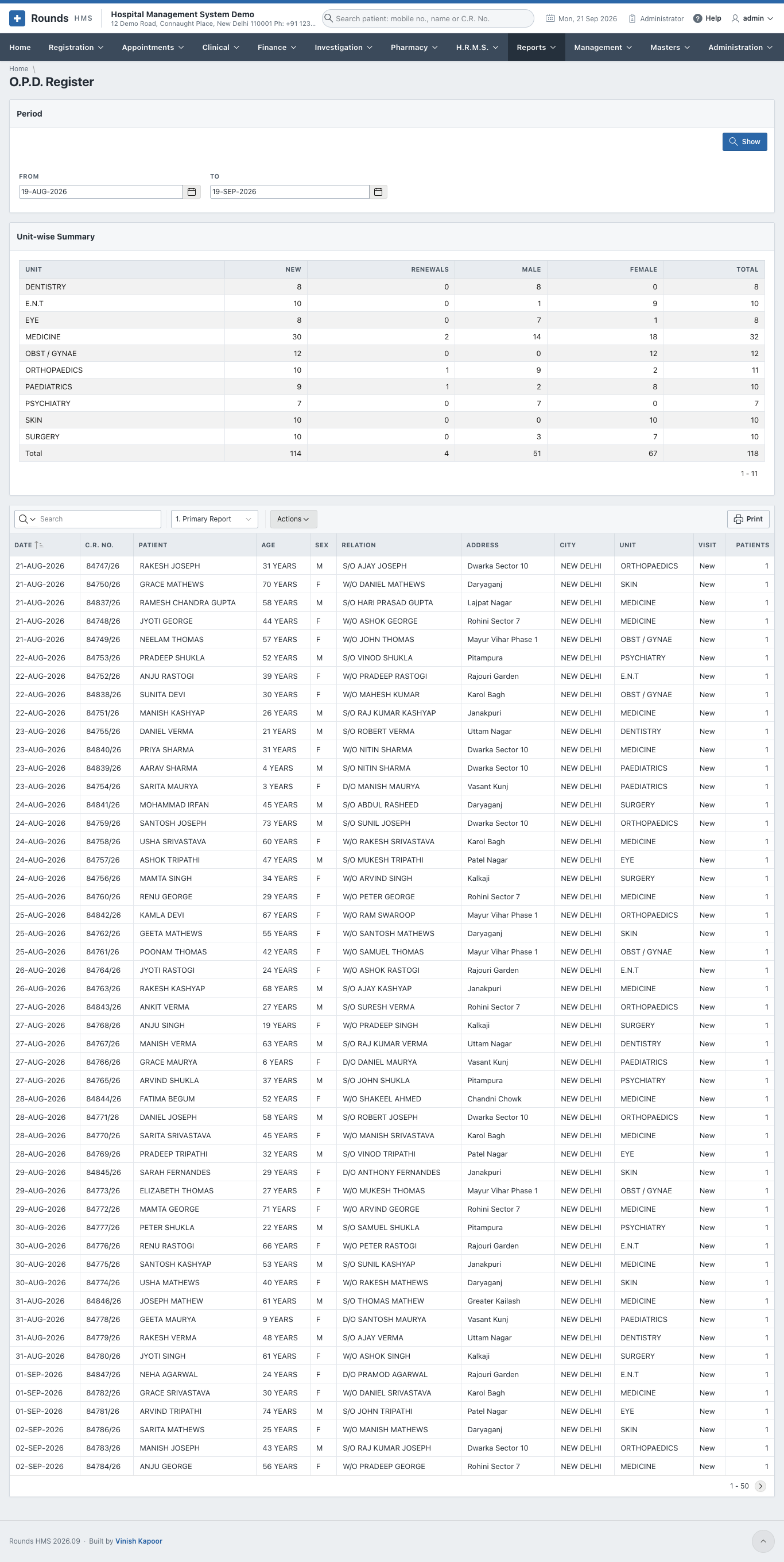Image resolution: width=784 pixels, height=1562 pixels.
Task: Click the CITY column header
Action: 568,545
